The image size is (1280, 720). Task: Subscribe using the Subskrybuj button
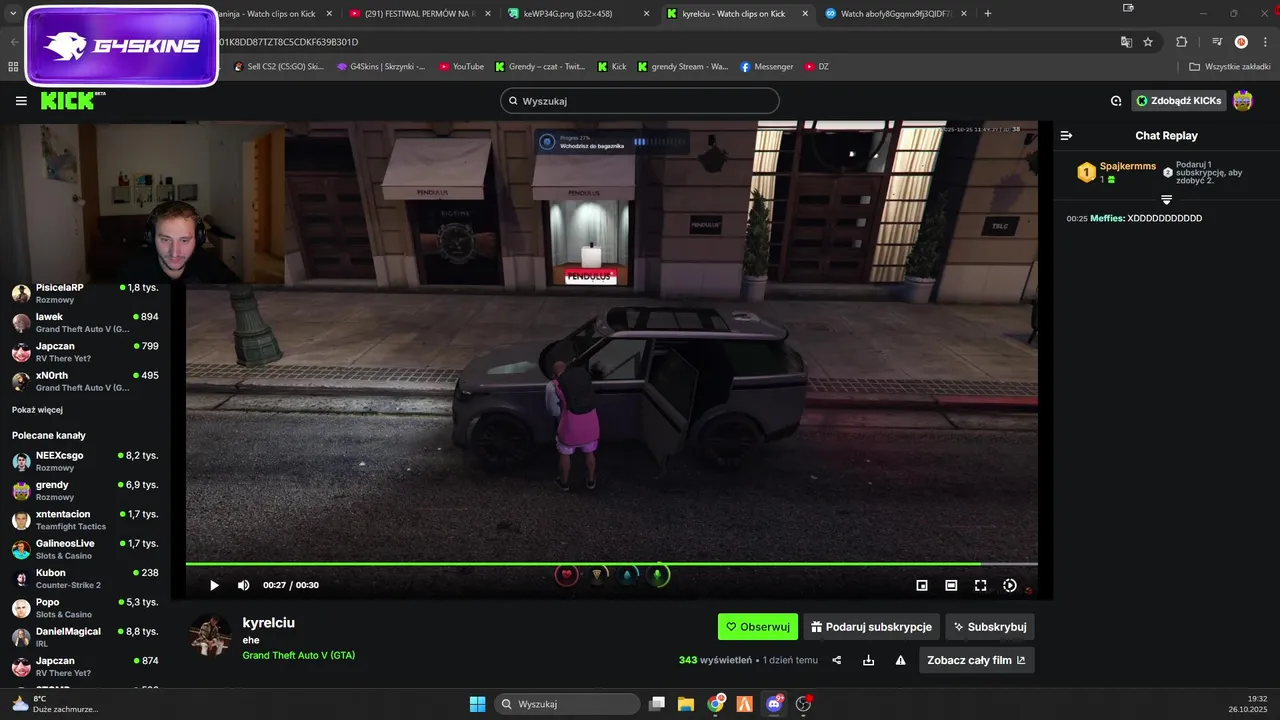989,627
